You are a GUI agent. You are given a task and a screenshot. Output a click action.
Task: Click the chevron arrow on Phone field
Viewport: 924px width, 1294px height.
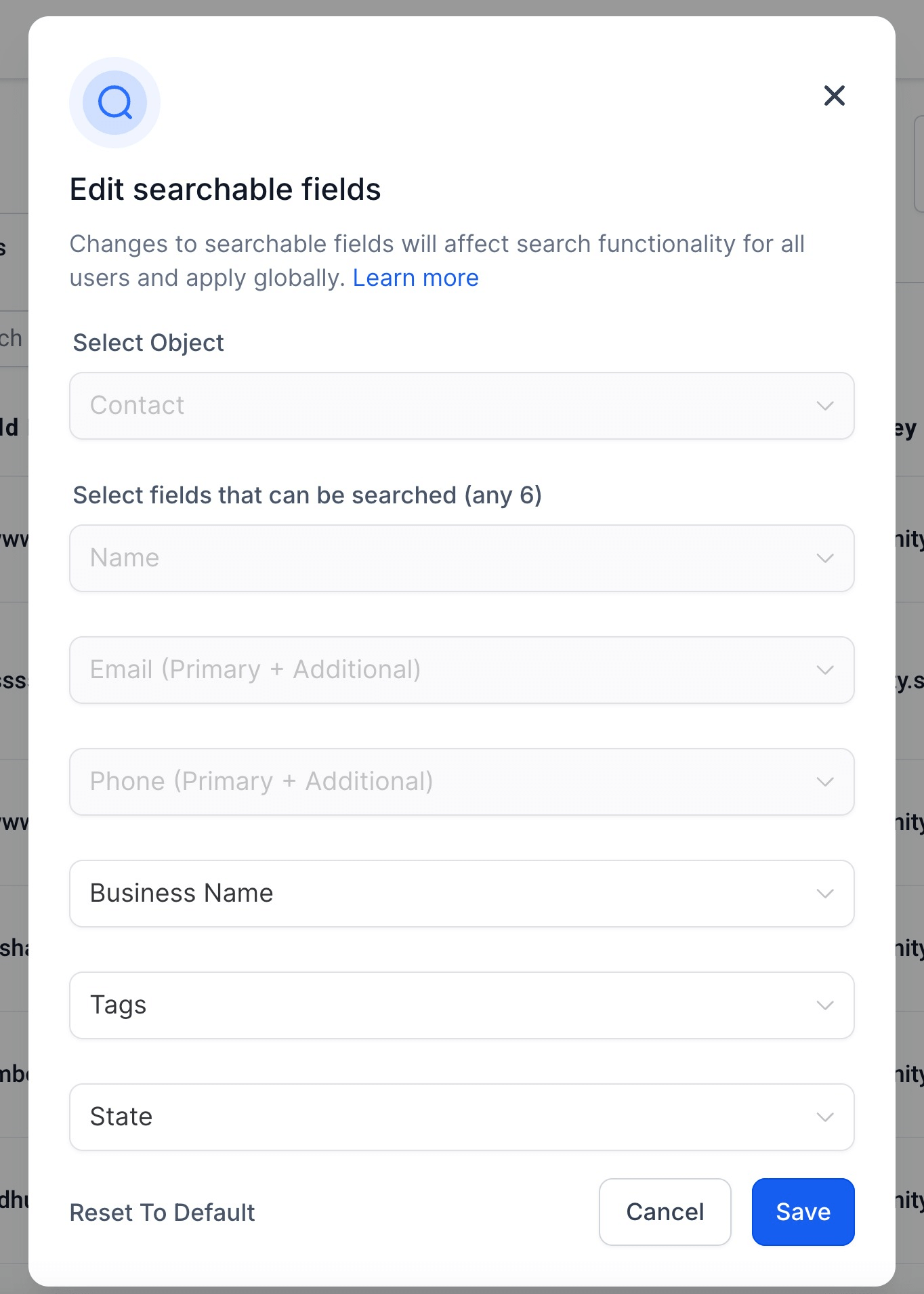pos(824,782)
